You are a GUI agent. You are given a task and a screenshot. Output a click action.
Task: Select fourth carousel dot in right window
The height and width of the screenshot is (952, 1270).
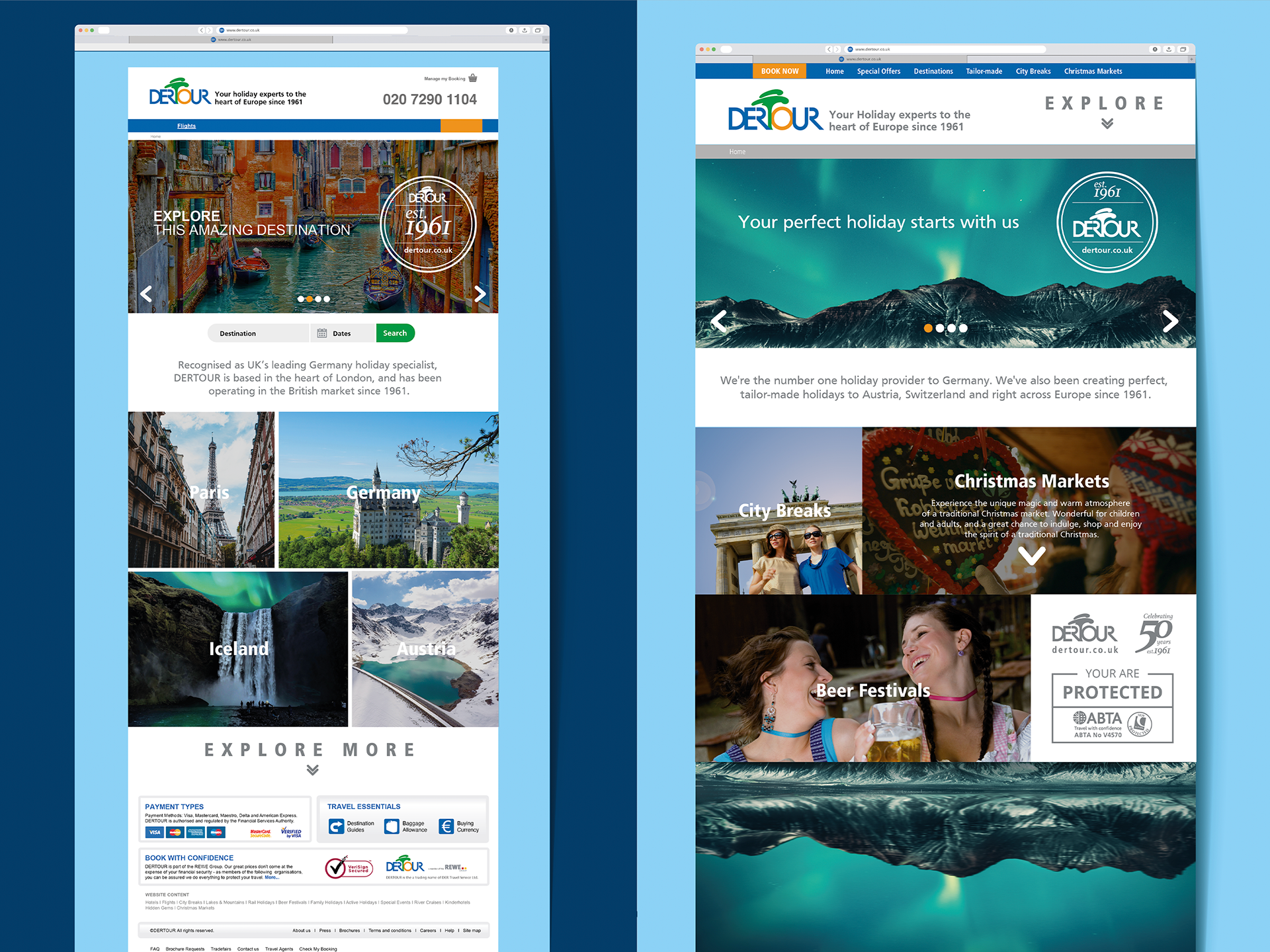pyautogui.click(x=963, y=328)
